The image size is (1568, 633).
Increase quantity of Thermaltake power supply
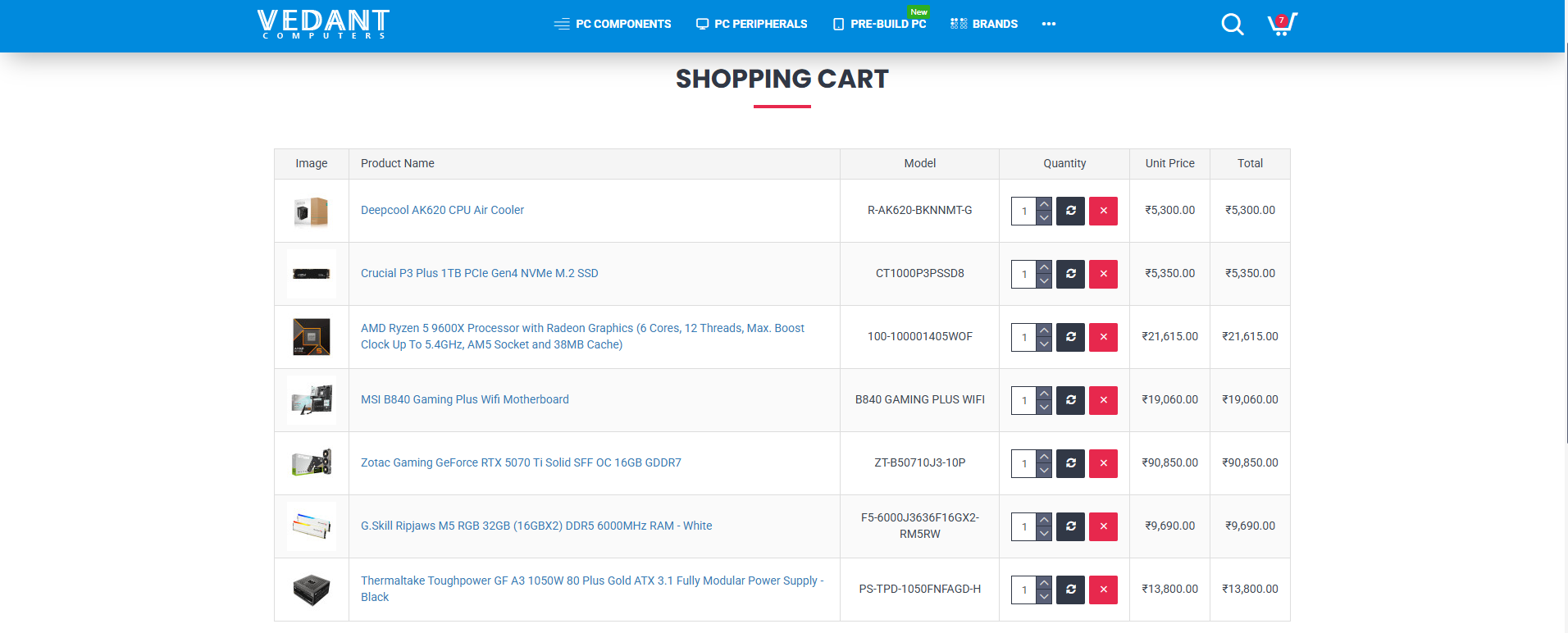(1044, 583)
